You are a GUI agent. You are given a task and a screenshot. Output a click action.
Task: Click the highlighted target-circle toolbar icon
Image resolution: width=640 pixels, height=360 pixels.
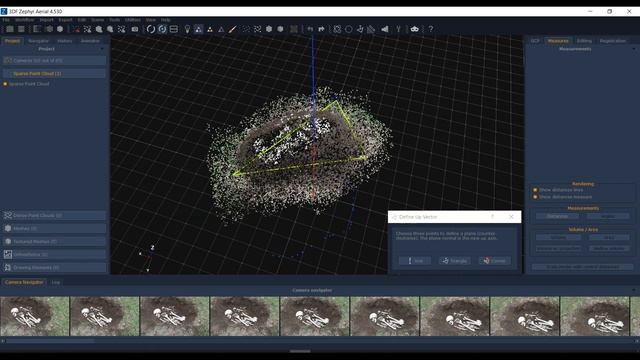pyautogui.click(x=162, y=29)
